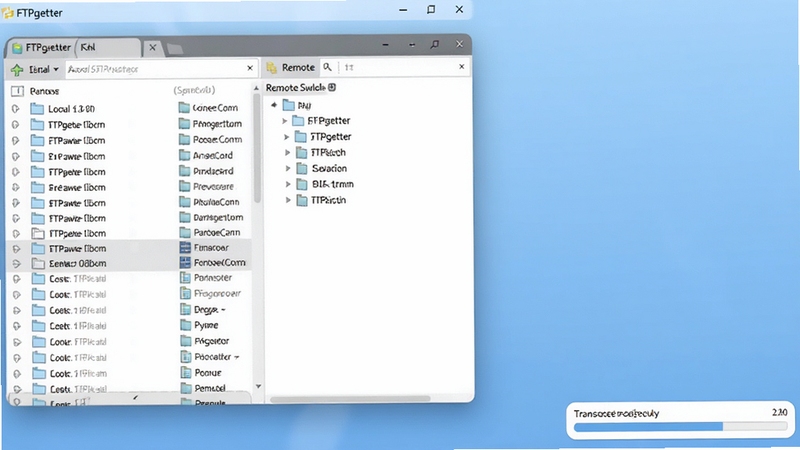Click the AnaeCord folder icon
The height and width of the screenshot is (450, 800).
[184, 155]
